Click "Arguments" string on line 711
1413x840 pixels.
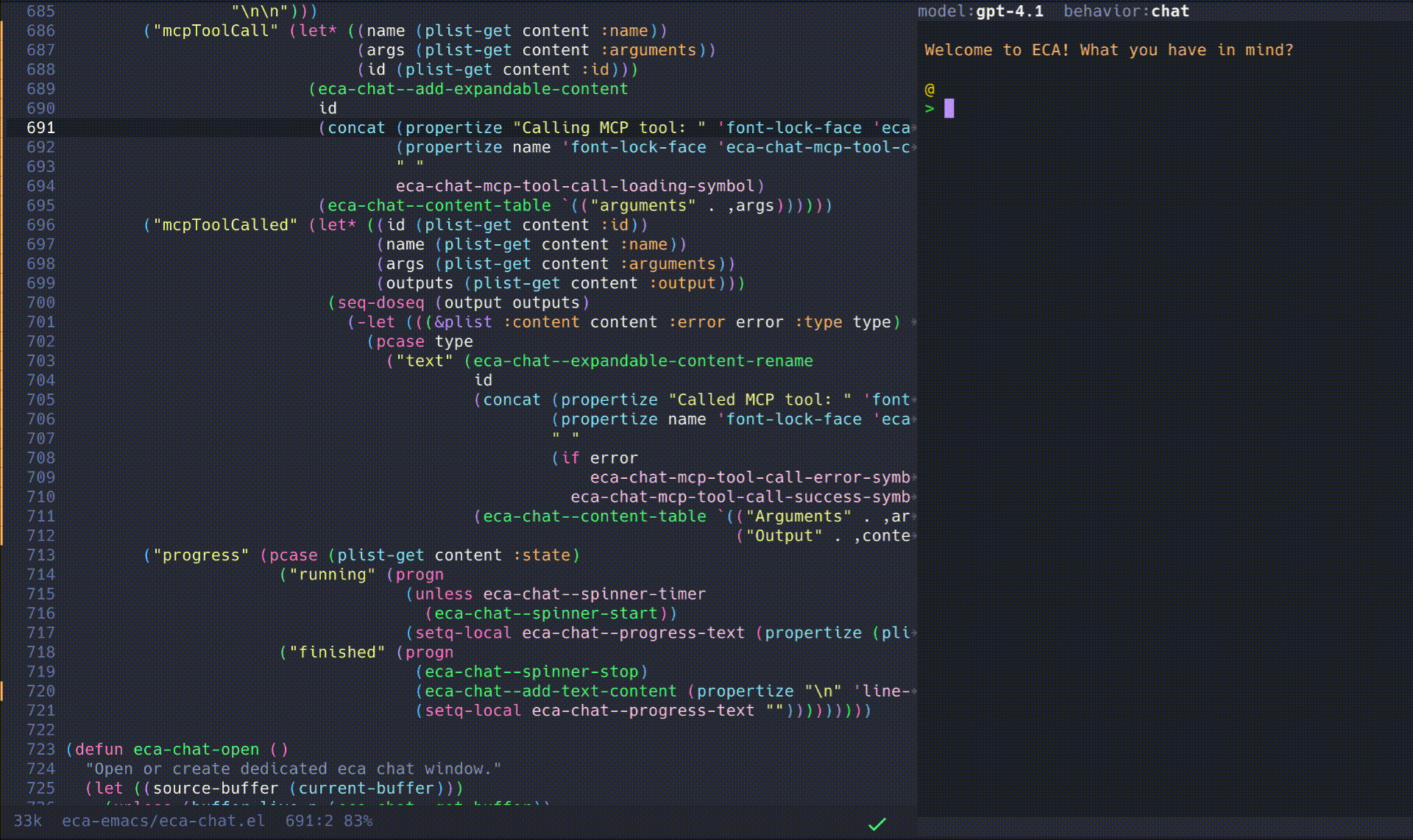798,516
